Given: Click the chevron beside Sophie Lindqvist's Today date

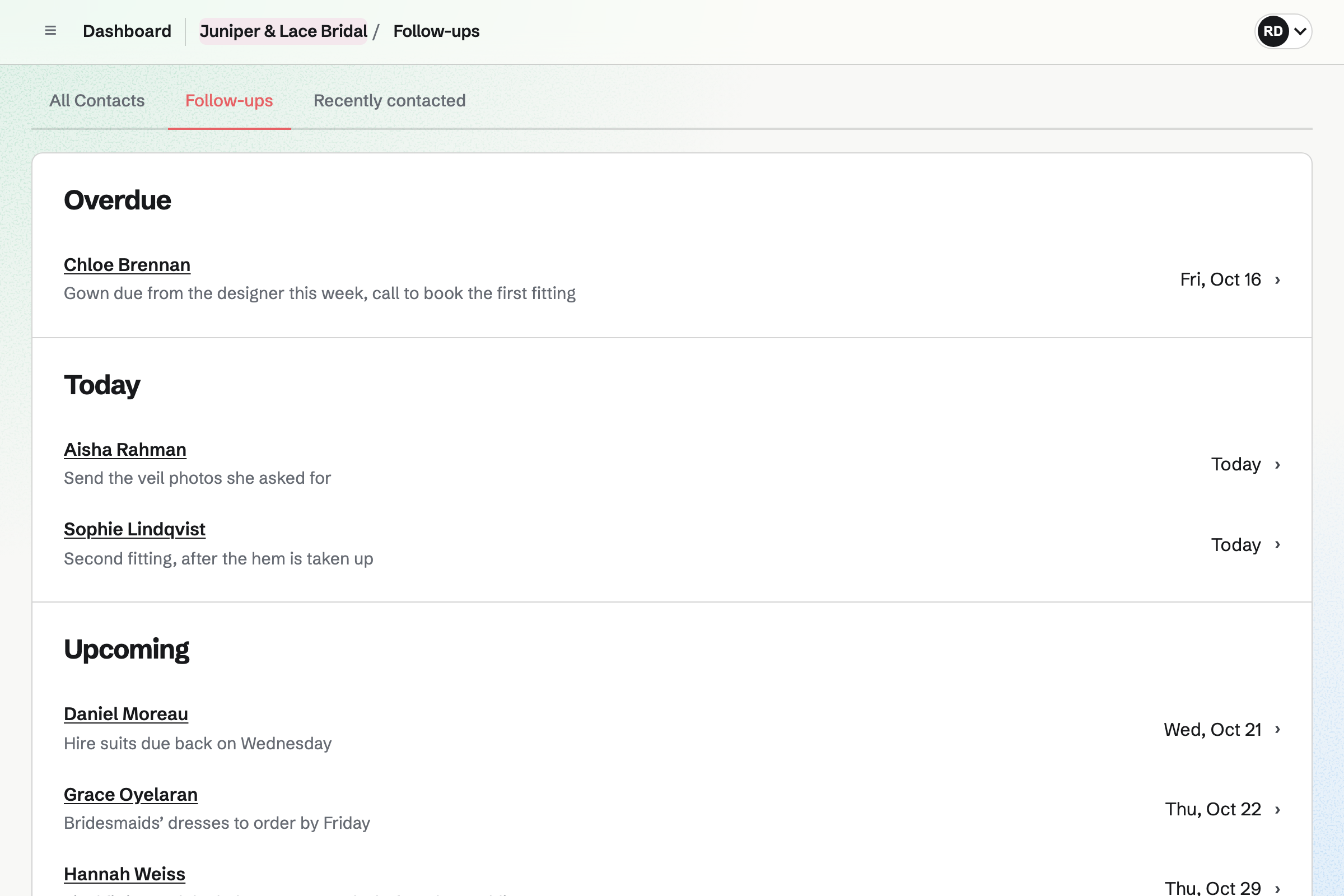Looking at the screenshot, I should pos(1278,544).
